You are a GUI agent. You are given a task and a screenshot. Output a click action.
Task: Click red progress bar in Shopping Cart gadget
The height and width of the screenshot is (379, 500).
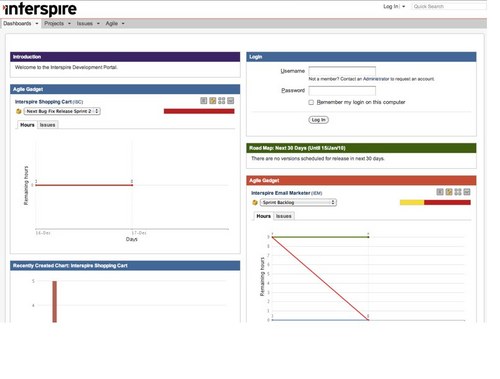click(199, 111)
